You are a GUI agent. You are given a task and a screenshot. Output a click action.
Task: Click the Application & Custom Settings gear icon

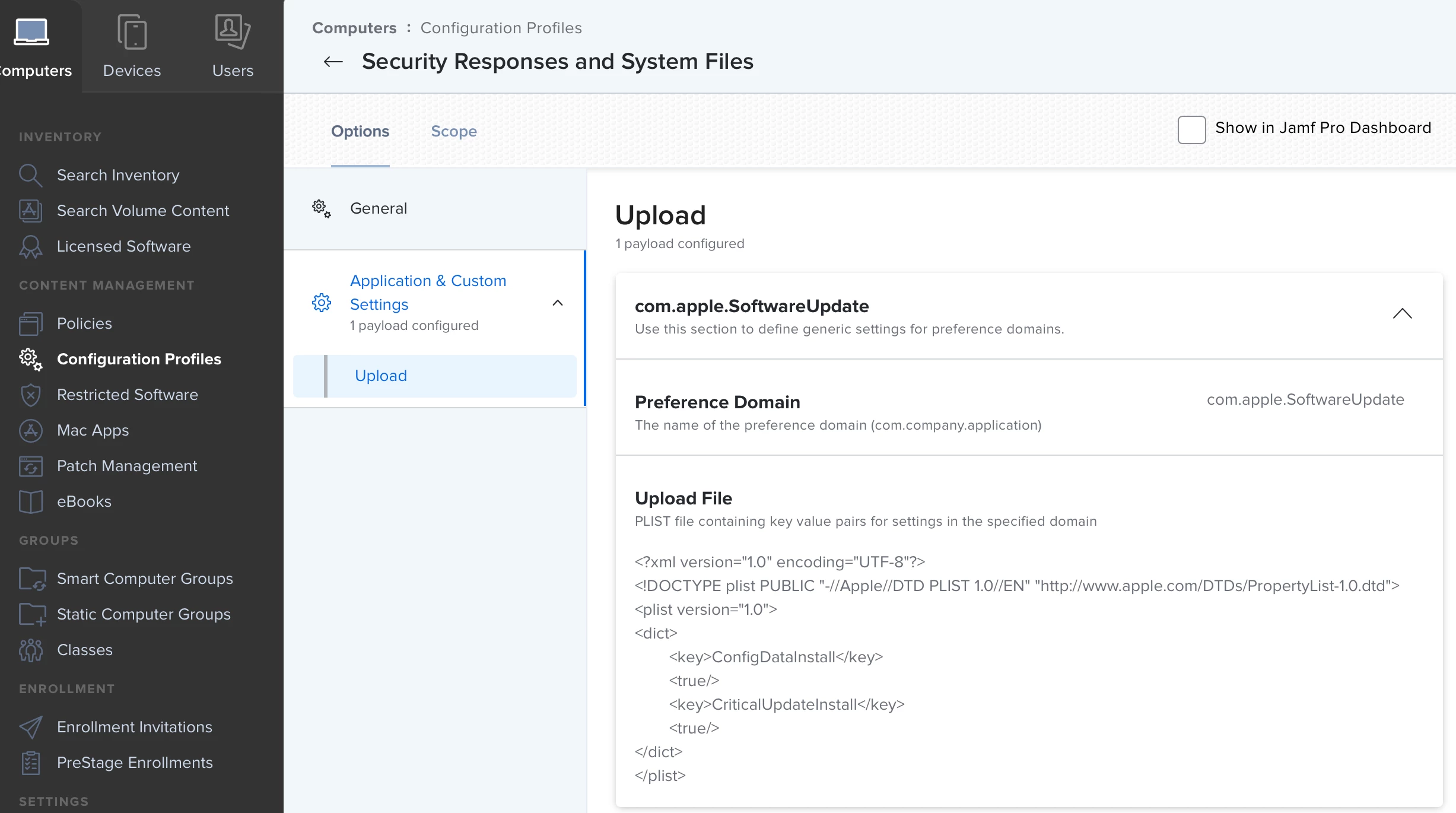coord(322,303)
